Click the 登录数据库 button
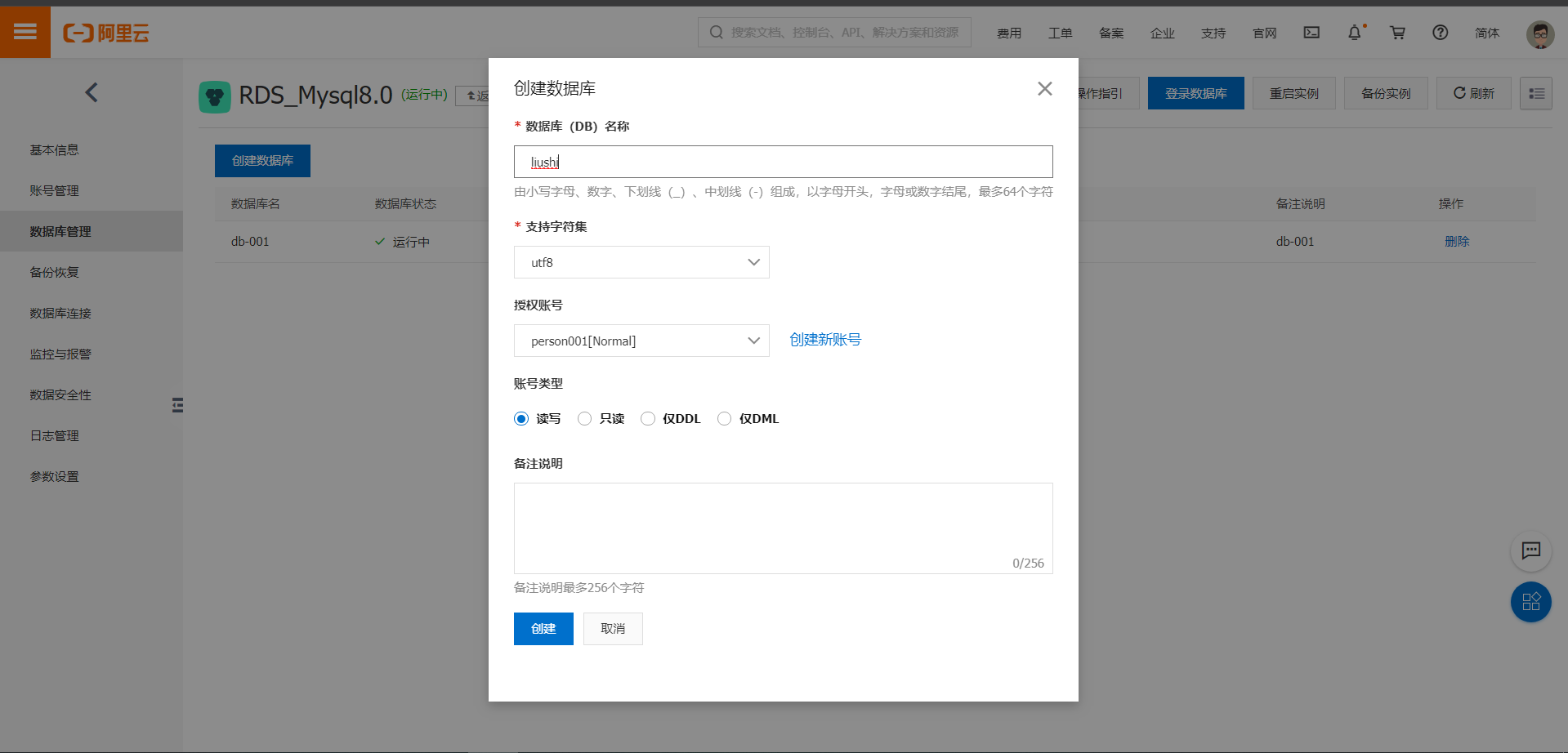 [x=1196, y=93]
